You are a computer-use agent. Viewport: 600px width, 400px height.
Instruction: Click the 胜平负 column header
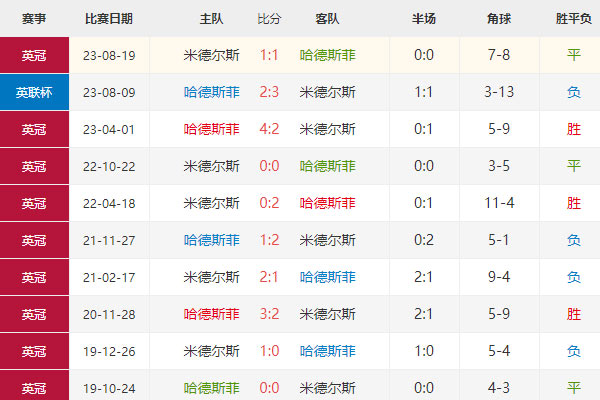click(573, 18)
